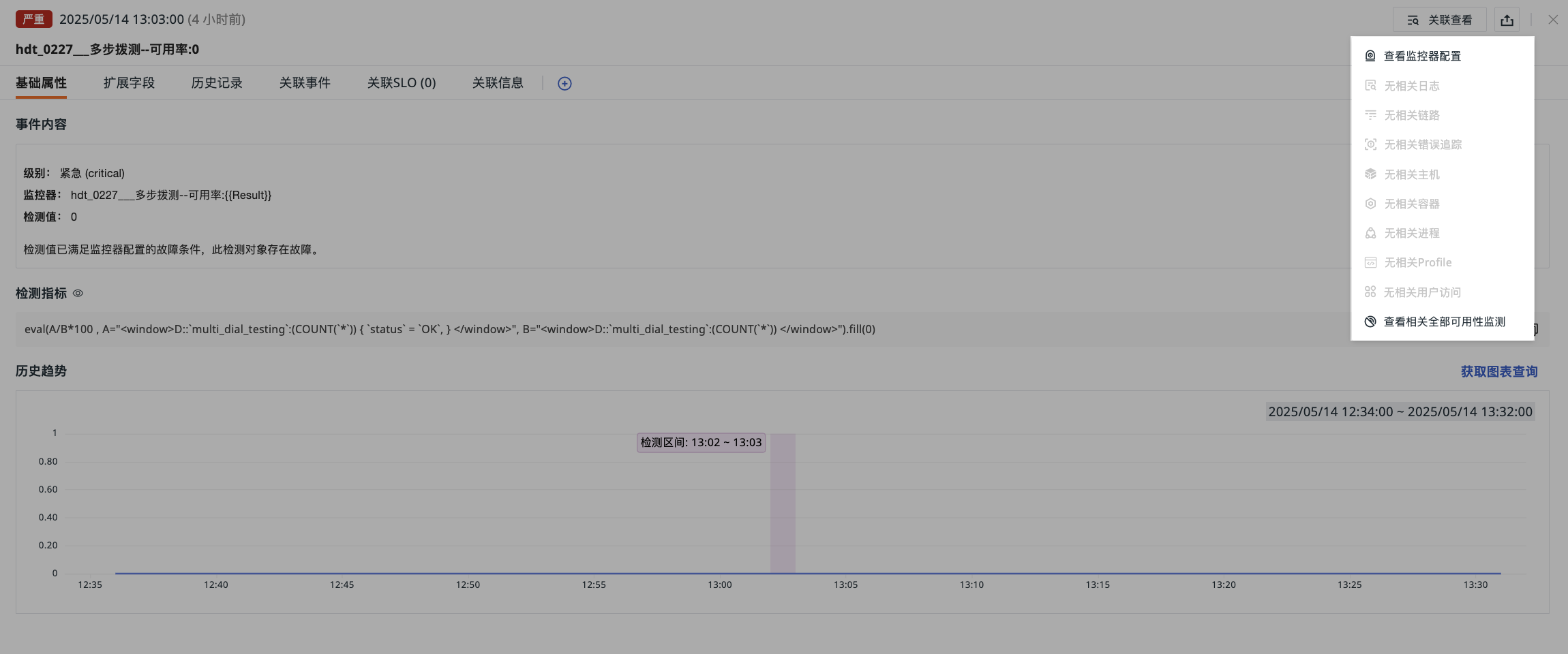Viewport: 1568px width, 654px height.
Task: Switch to the 扩展字段 tab
Action: 129,83
